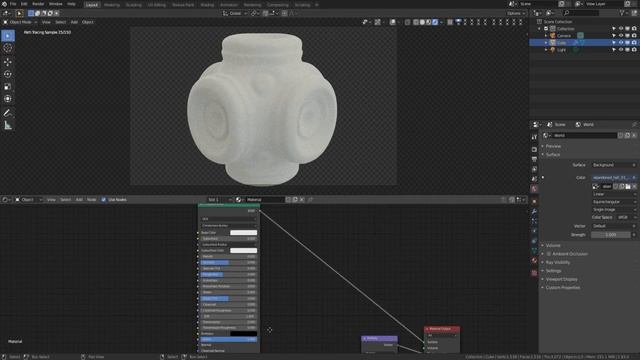This screenshot has height=360, width=640.
Task: Select the Material Output node header
Action: tap(442, 329)
